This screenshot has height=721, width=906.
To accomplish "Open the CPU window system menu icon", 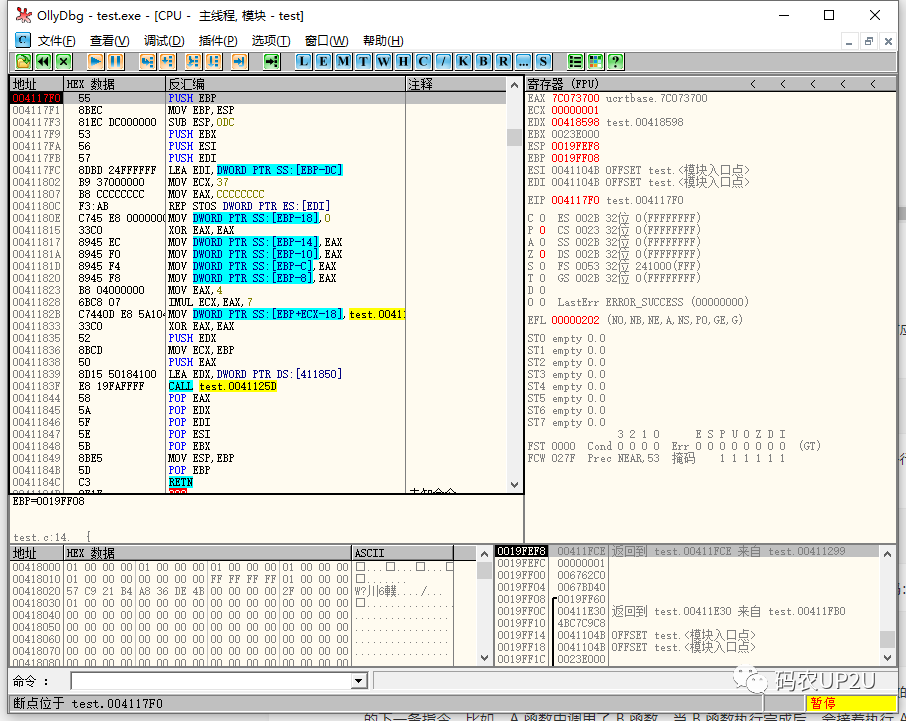I will (x=23, y=40).
